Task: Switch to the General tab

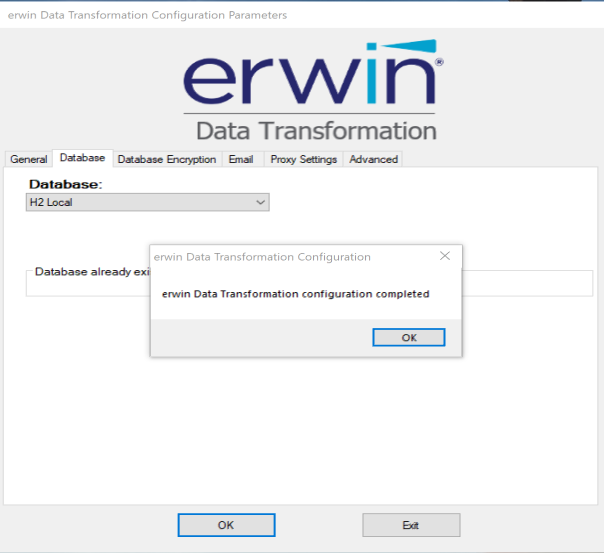Action: pyautogui.click(x=29, y=159)
